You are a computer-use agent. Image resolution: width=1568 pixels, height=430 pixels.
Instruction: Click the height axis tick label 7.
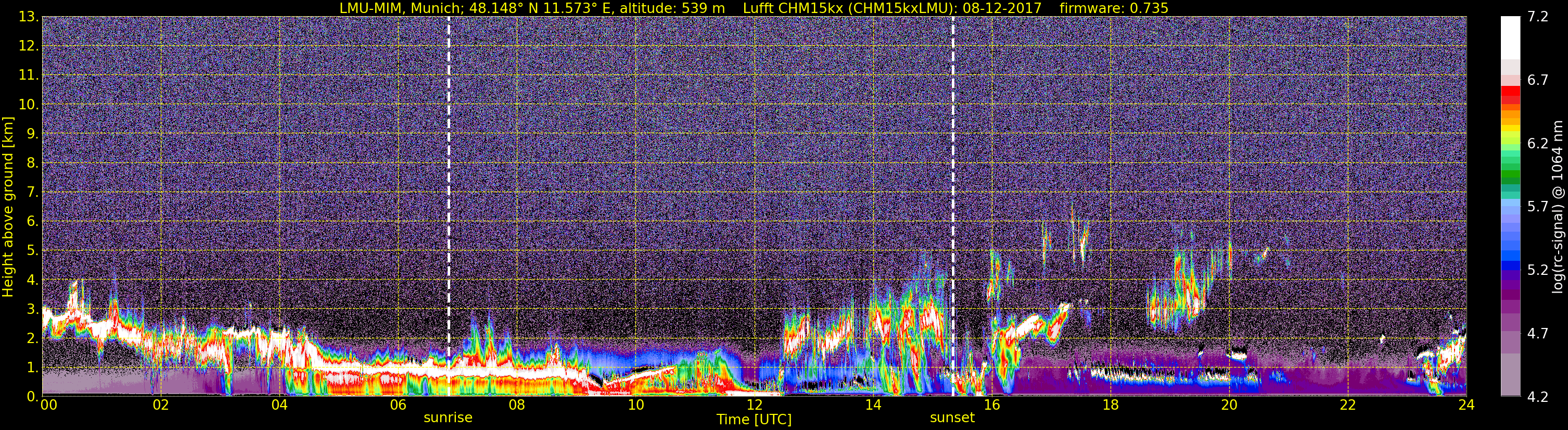32,193
